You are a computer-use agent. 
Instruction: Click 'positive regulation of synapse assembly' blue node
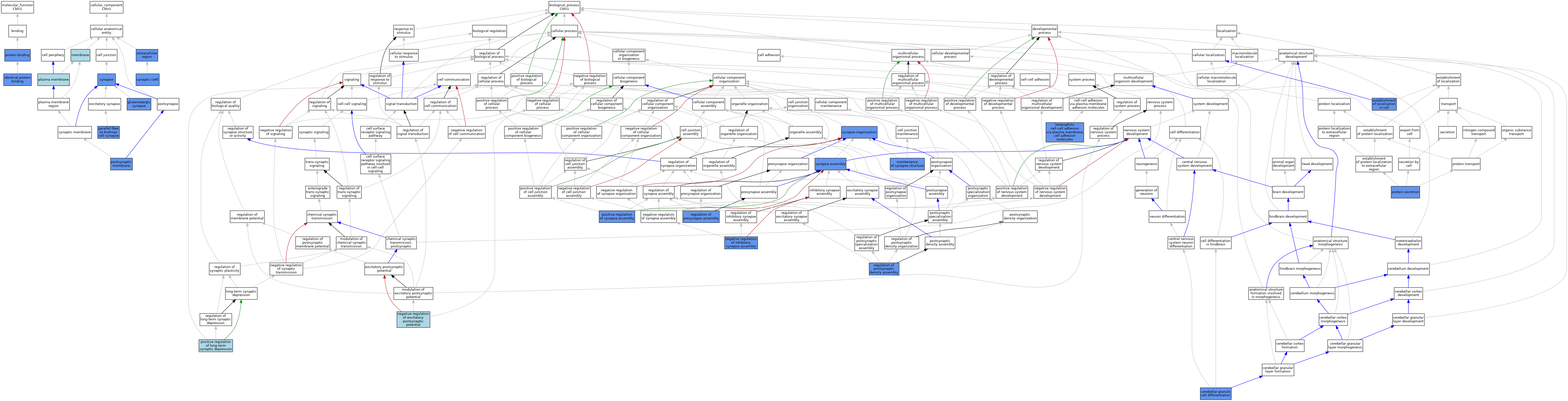pyautogui.click(x=617, y=217)
